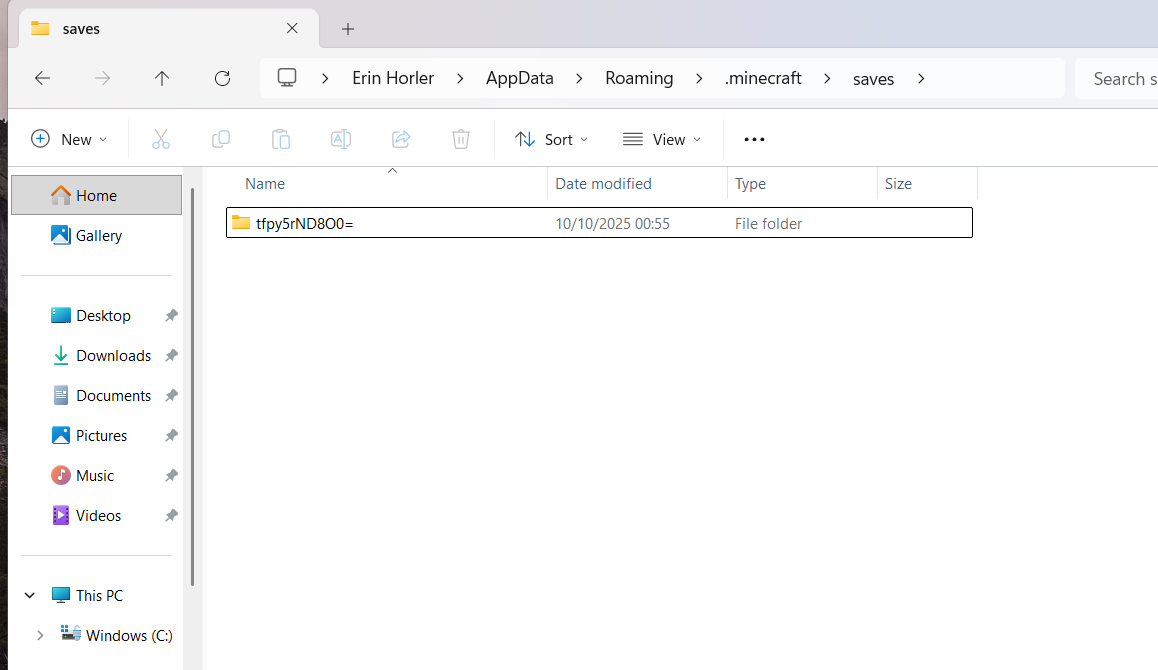This screenshot has width=1158, height=670.
Task: Click the Rename icon in toolbar
Action: pyautogui.click(x=341, y=139)
